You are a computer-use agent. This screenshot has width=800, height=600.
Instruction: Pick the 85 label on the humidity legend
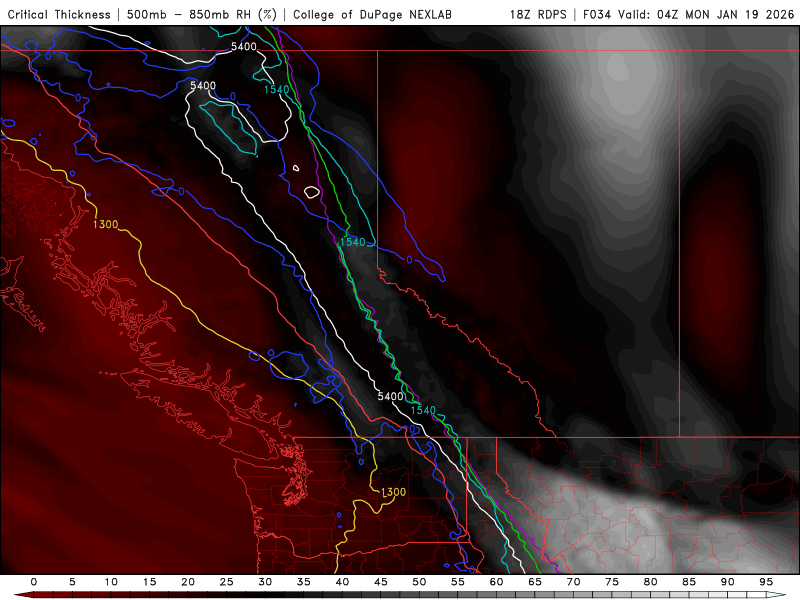(689, 582)
